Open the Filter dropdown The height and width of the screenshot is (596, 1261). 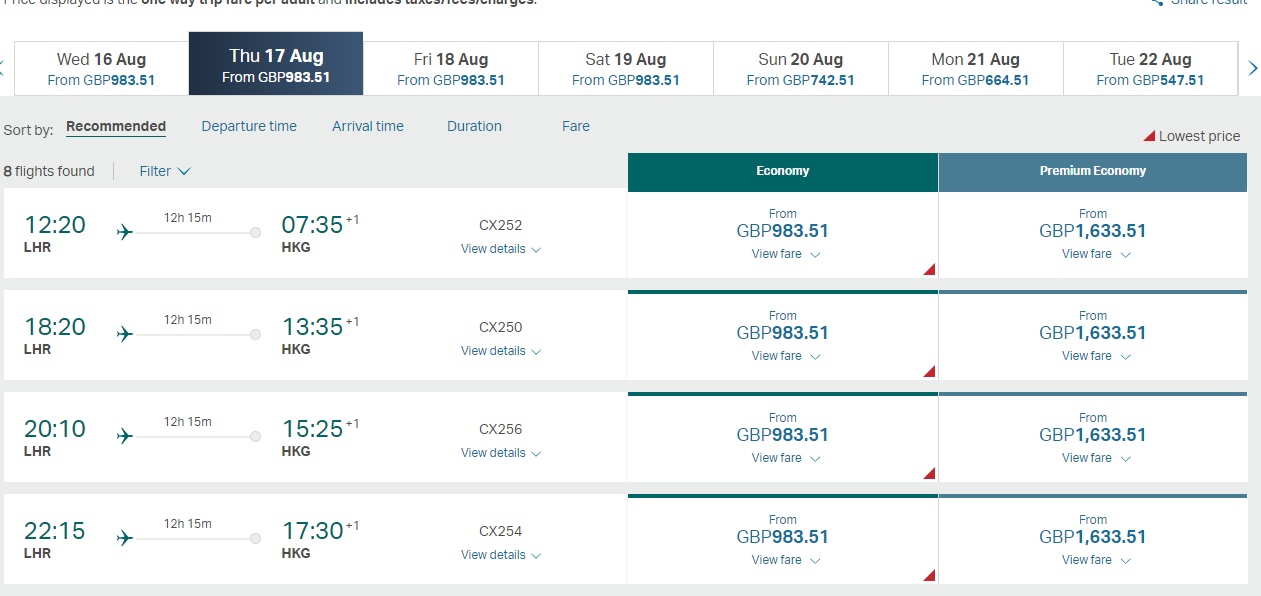[165, 171]
